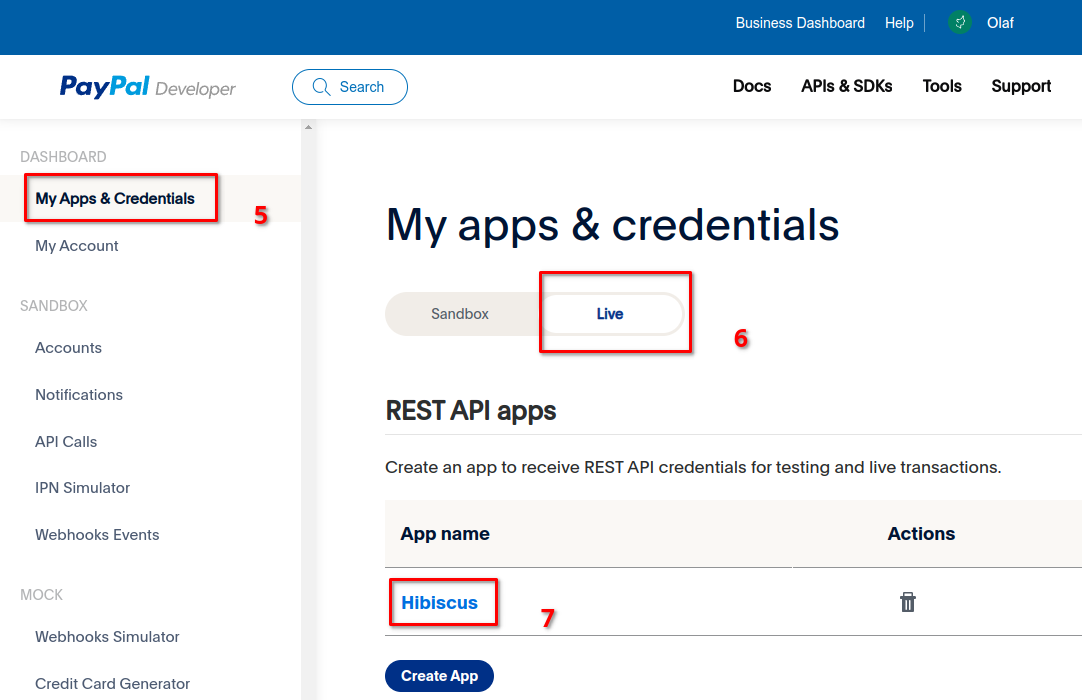Viewport: 1082px width, 700px height.
Task: Click the REST API apps heading
Action: coord(471,411)
